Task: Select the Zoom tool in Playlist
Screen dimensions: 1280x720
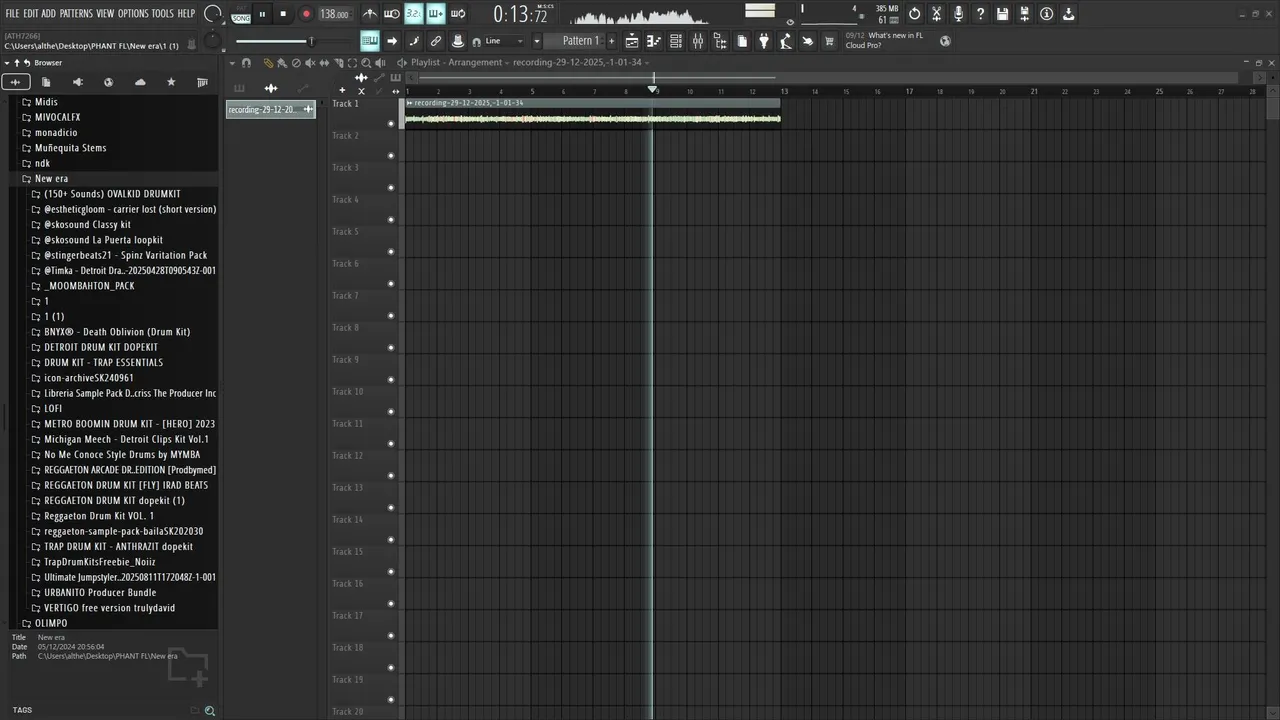Action: [366, 63]
